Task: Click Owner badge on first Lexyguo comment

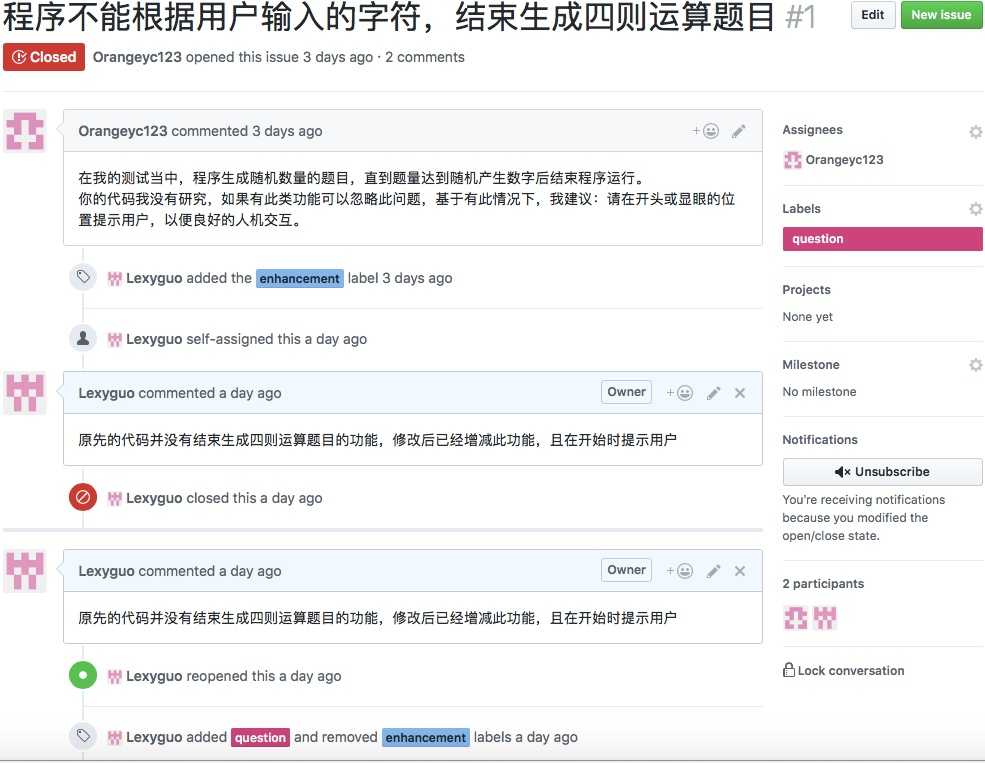Action: [x=626, y=392]
